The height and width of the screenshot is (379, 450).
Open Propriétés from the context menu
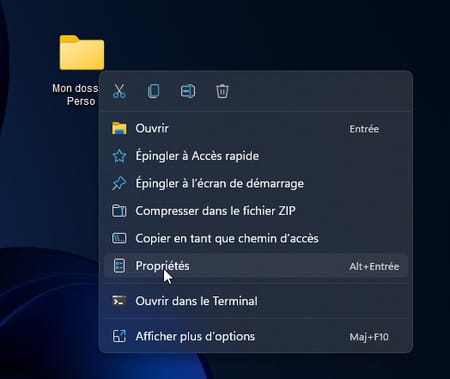coord(256,266)
